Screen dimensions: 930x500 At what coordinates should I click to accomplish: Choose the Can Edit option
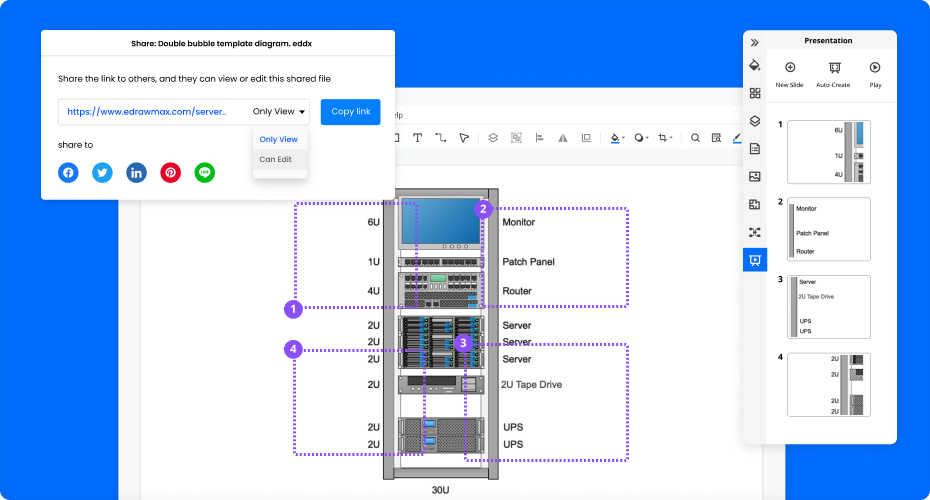pyautogui.click(x=276, y=159)
